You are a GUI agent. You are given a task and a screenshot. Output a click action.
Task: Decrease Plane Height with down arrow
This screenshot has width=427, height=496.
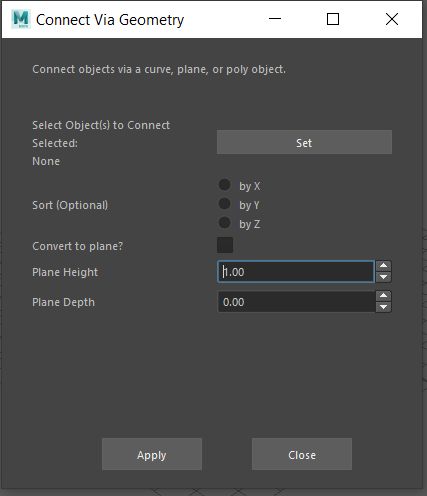coord(383,277)
